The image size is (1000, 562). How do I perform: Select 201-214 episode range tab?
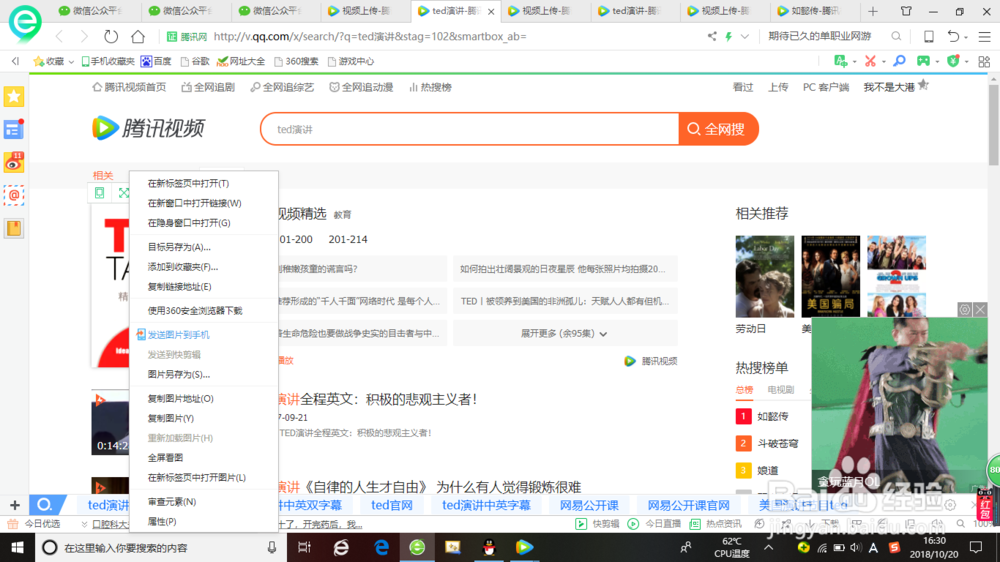(348, 239)
